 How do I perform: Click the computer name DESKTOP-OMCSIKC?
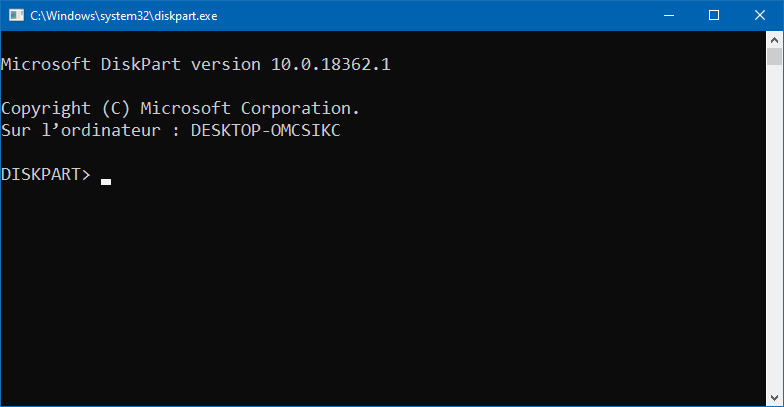pyautogui.click(x=266, y=130)
